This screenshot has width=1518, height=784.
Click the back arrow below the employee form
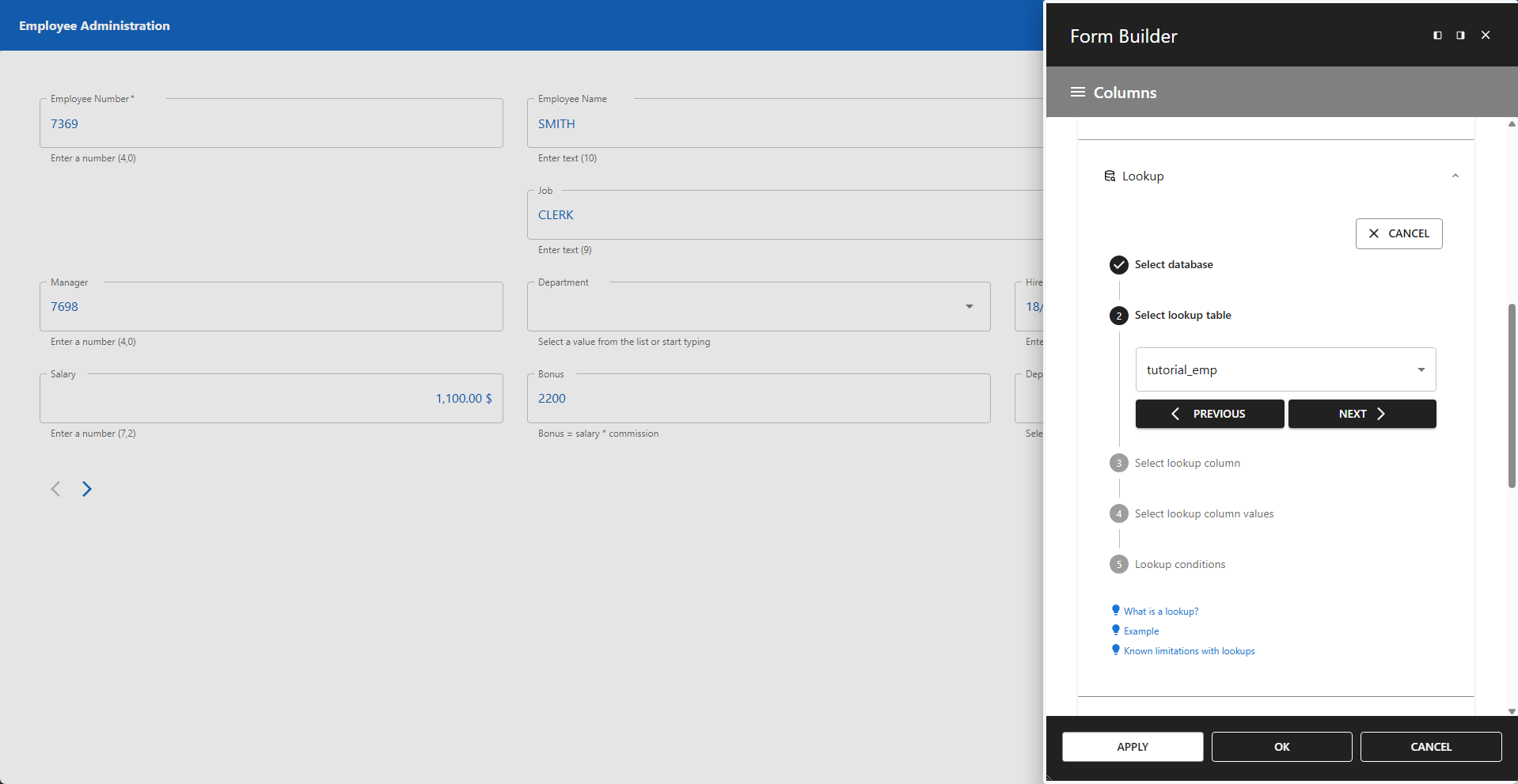pos(55,489)
